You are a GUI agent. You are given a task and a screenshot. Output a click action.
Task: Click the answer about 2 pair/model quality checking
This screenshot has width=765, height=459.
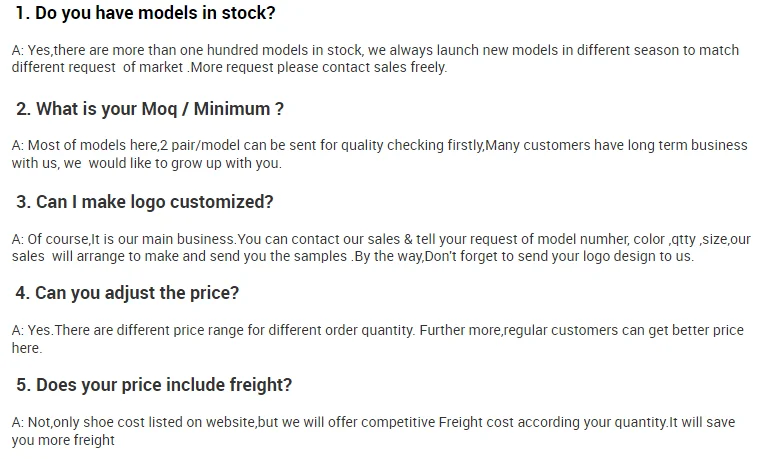click(x=379, y=146)
